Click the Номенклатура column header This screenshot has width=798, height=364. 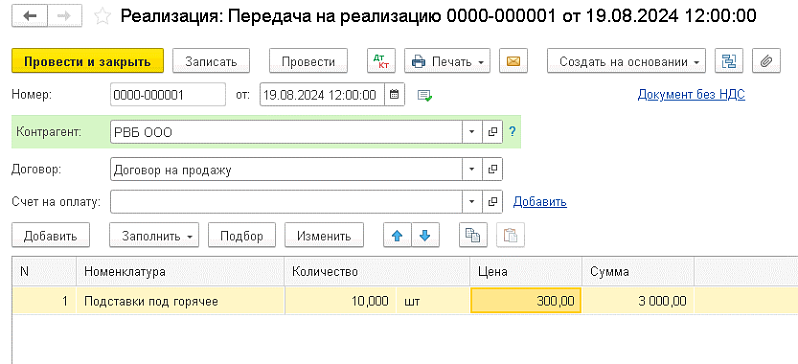tap(180, 271)
